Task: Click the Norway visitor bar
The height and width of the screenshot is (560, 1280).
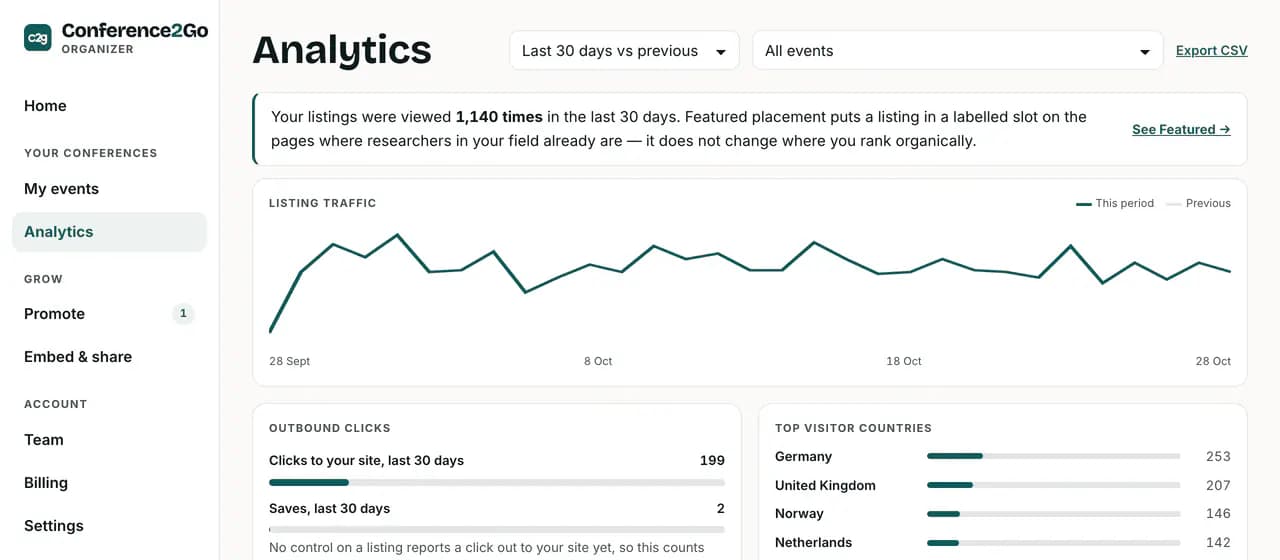Action: [x=1053, y=514]
